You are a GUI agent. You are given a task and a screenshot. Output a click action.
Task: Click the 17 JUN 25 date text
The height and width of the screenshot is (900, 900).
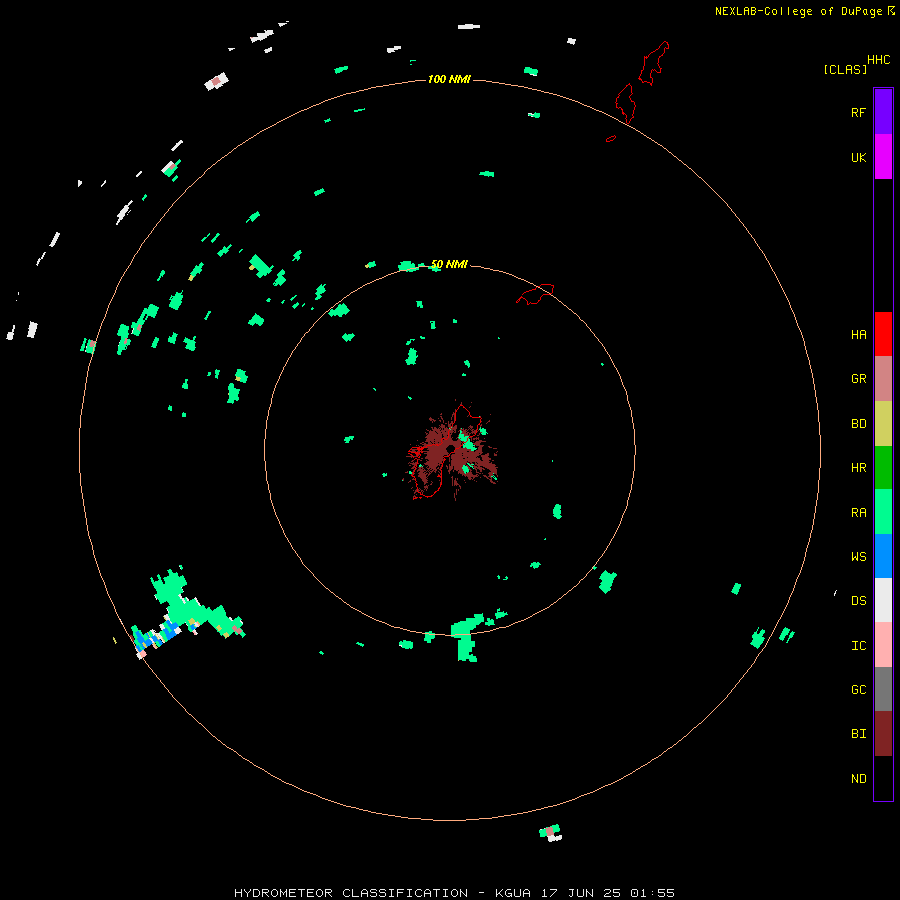pos(581,893)
